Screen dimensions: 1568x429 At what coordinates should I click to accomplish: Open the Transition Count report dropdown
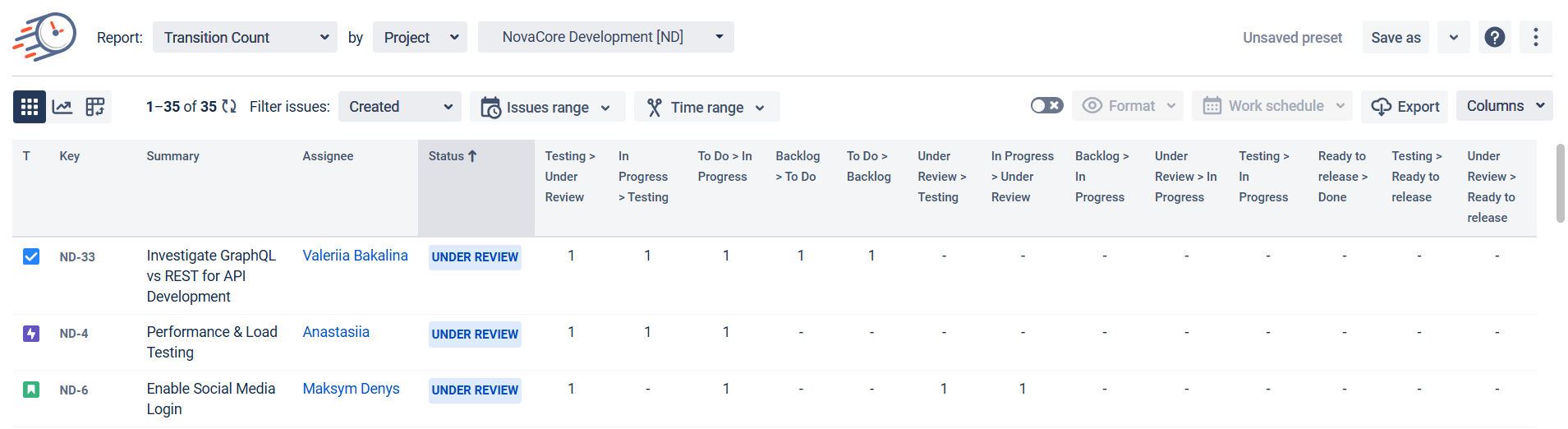pos(245,37)
